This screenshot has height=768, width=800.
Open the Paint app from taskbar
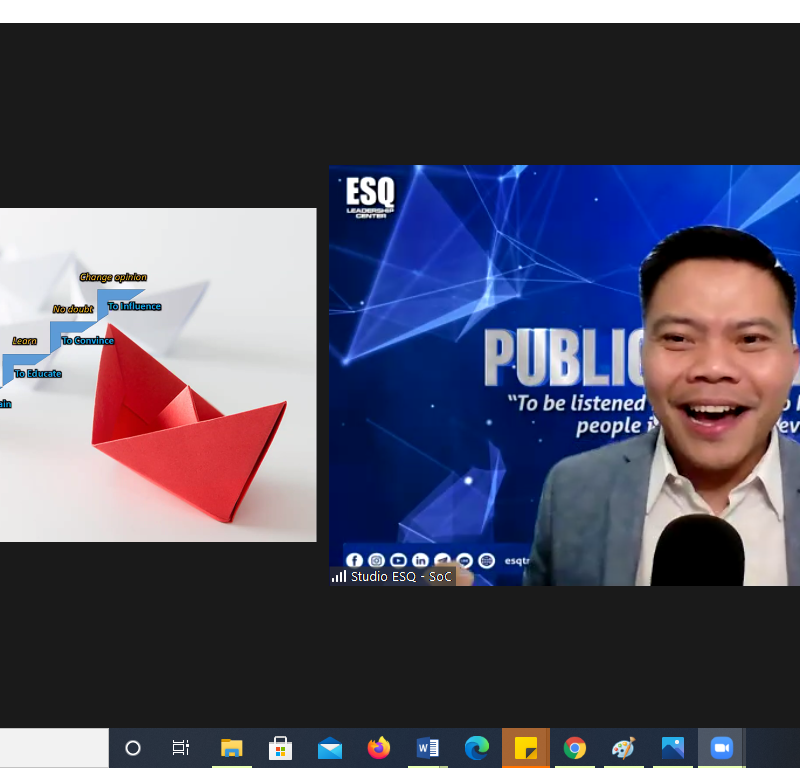(x=623, y=748)
